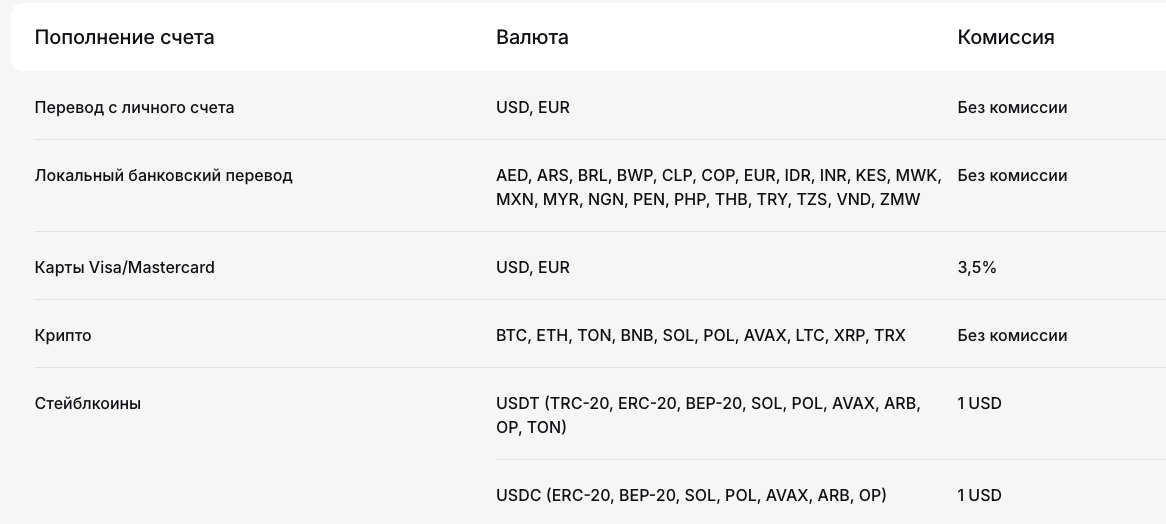Click the 1 USD fee for USDC
Screen dimensions: 1166x524
[979, 495]
